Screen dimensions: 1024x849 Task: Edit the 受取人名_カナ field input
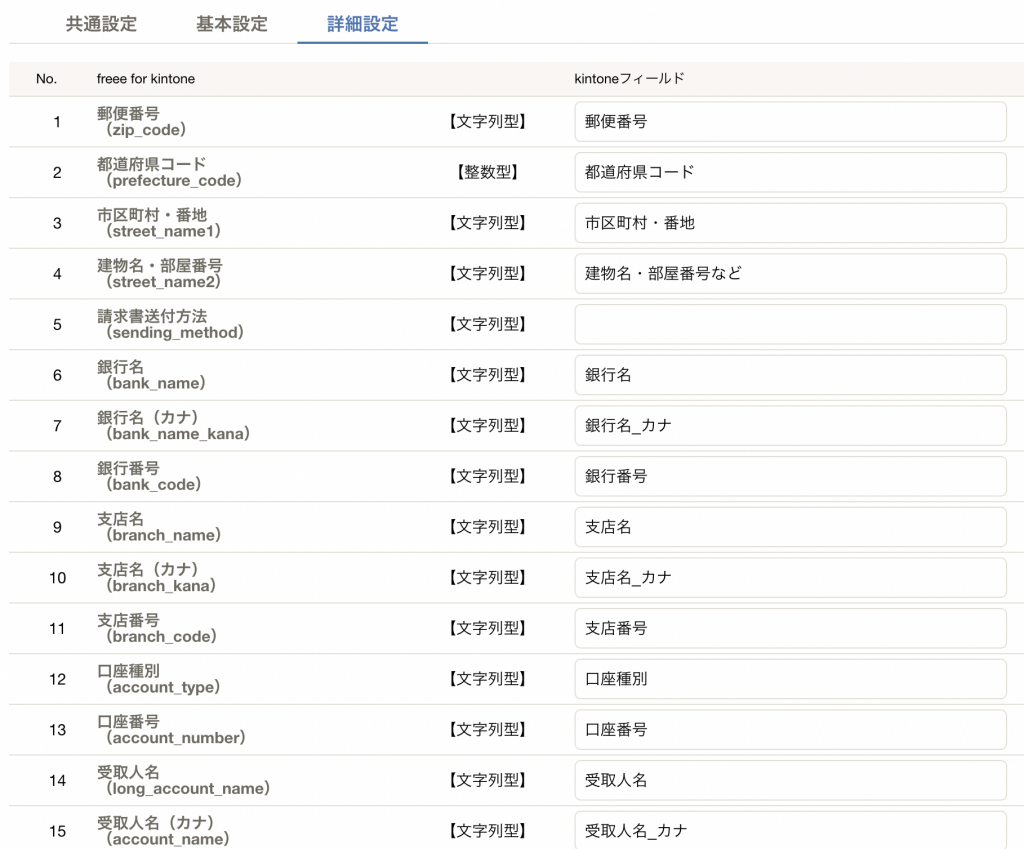click(790, 831)
